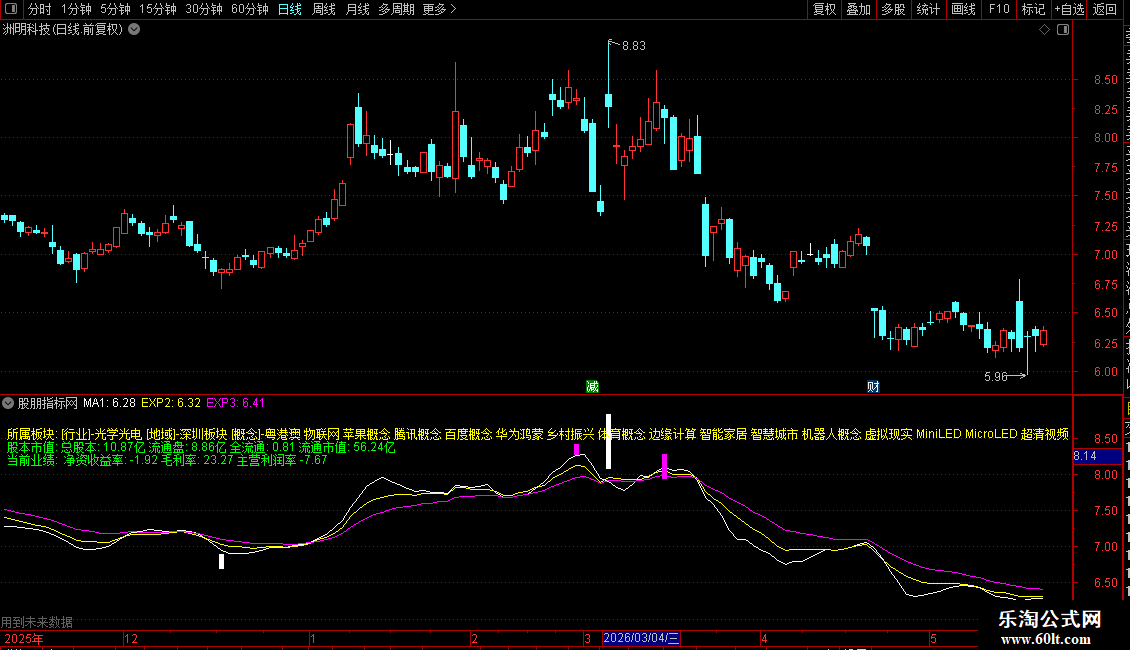Click the EXP3: 6.41 indicator value
This screenshot has width=1130, height=650.
[x=236, y=403]
